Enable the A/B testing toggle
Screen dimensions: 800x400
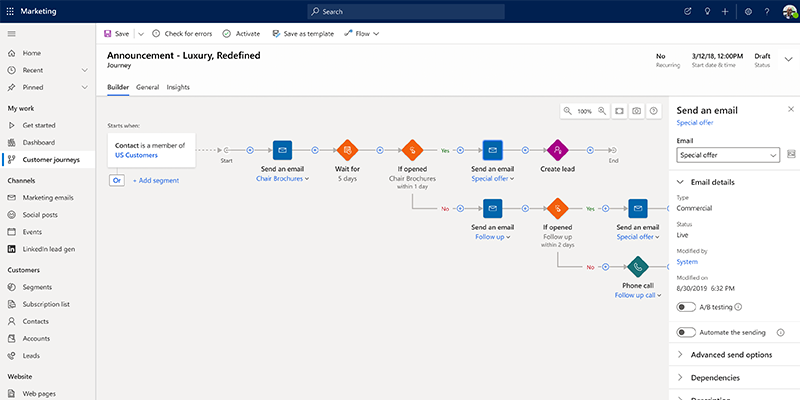[x=686, y=307]
